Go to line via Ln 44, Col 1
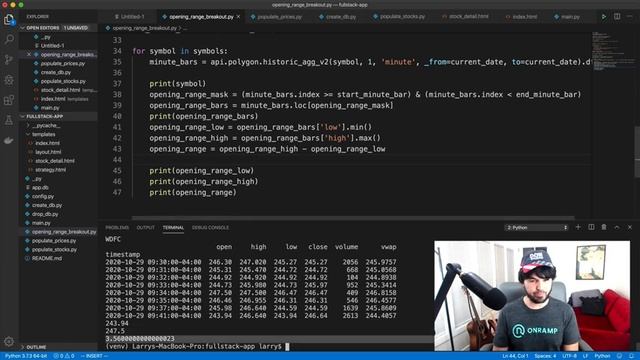This screenshot has width=640, height=360. (x=515, y=356)
